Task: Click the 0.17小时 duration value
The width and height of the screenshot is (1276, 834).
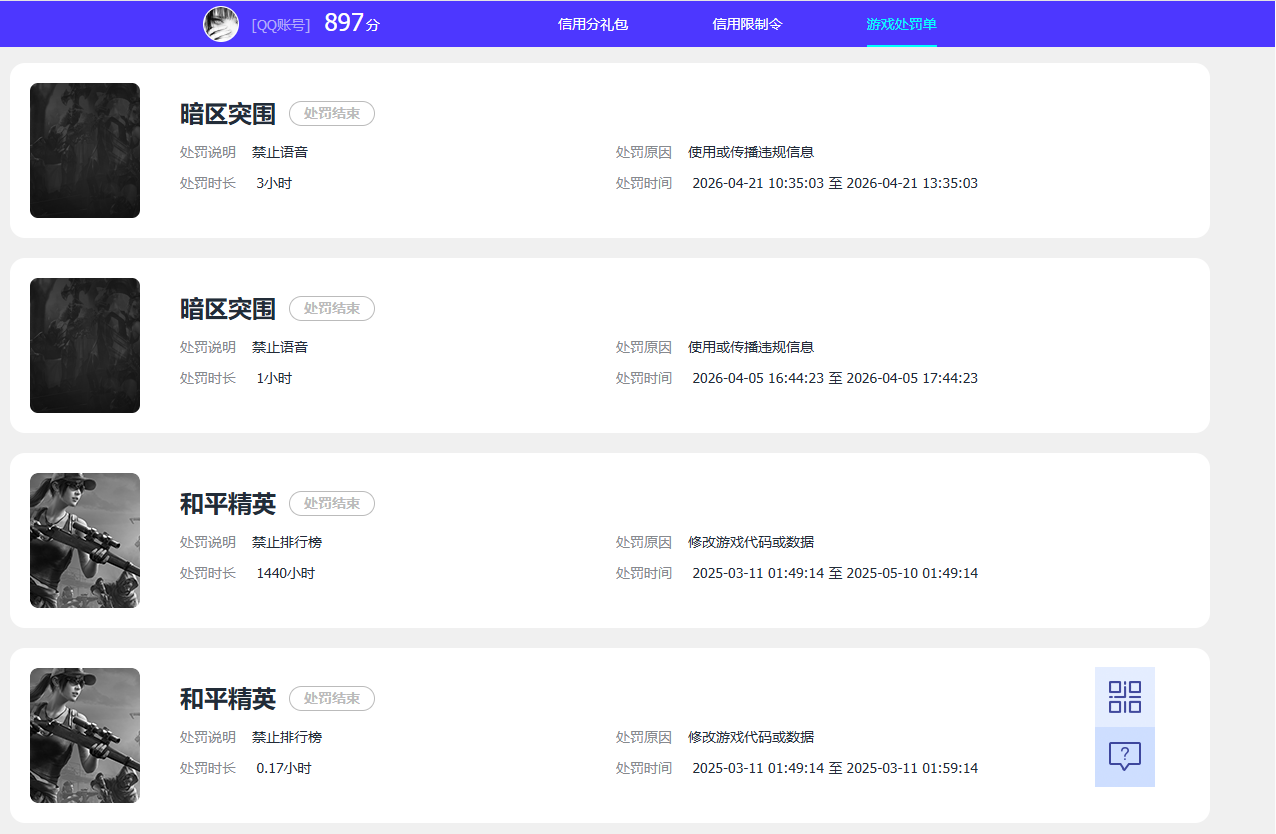Action: (x=284, y=768)
